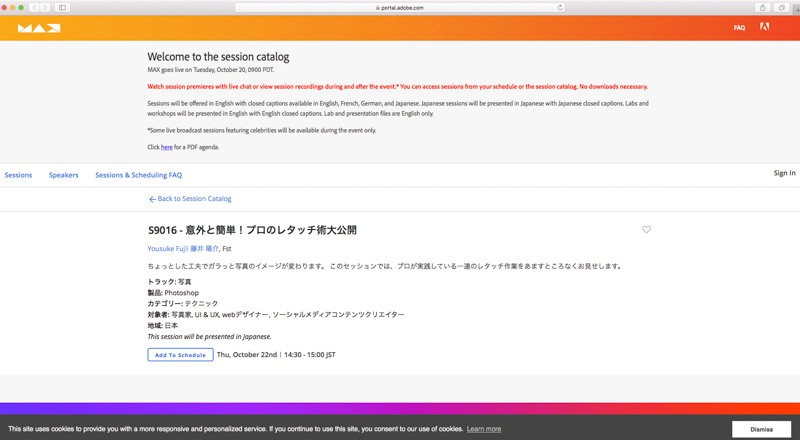This screenshot has width=800, height=440.
Task: Click the S9016 session title
Action: click(x=252, y=230)
